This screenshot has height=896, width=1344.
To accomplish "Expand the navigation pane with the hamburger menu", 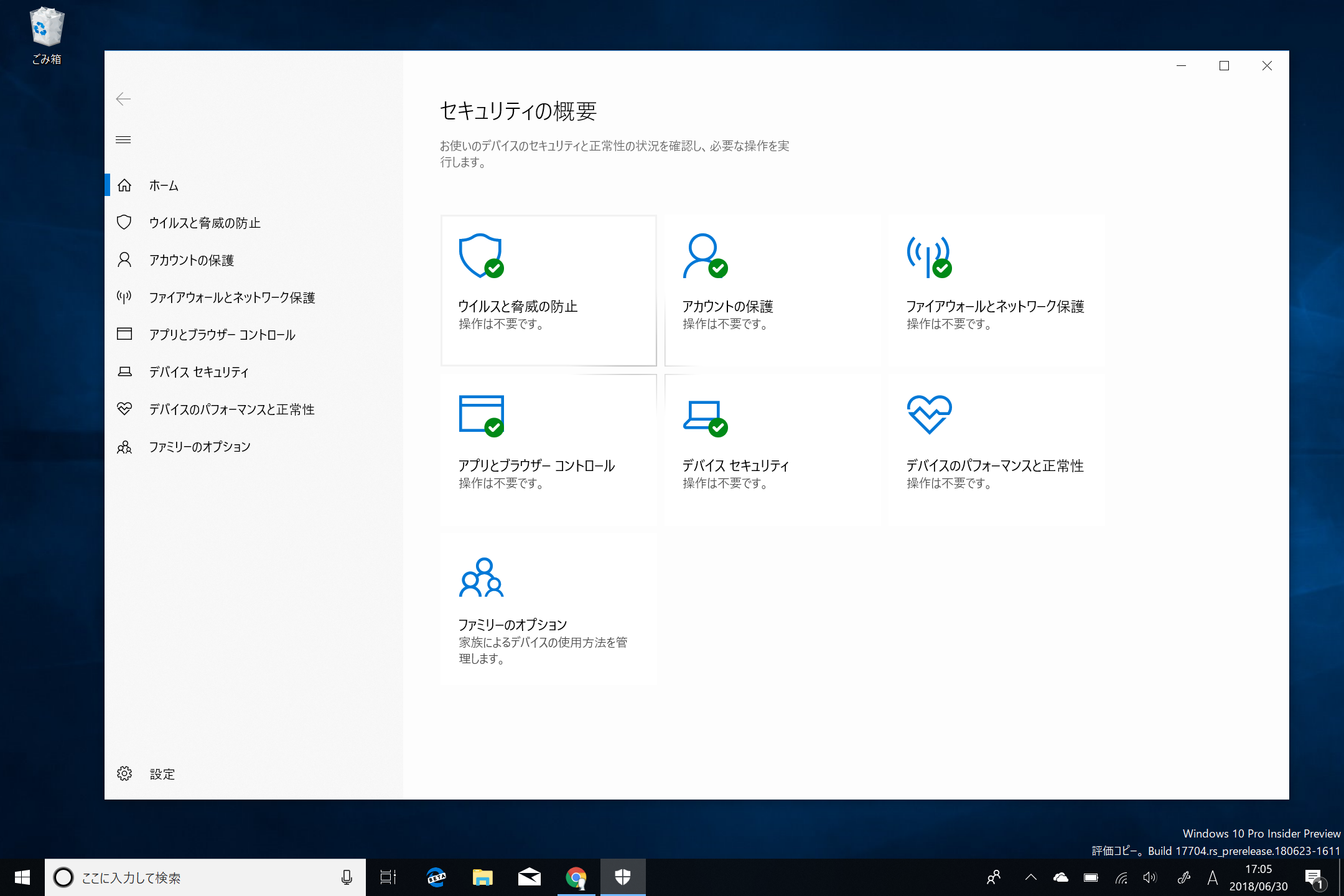I will [123, 139].
